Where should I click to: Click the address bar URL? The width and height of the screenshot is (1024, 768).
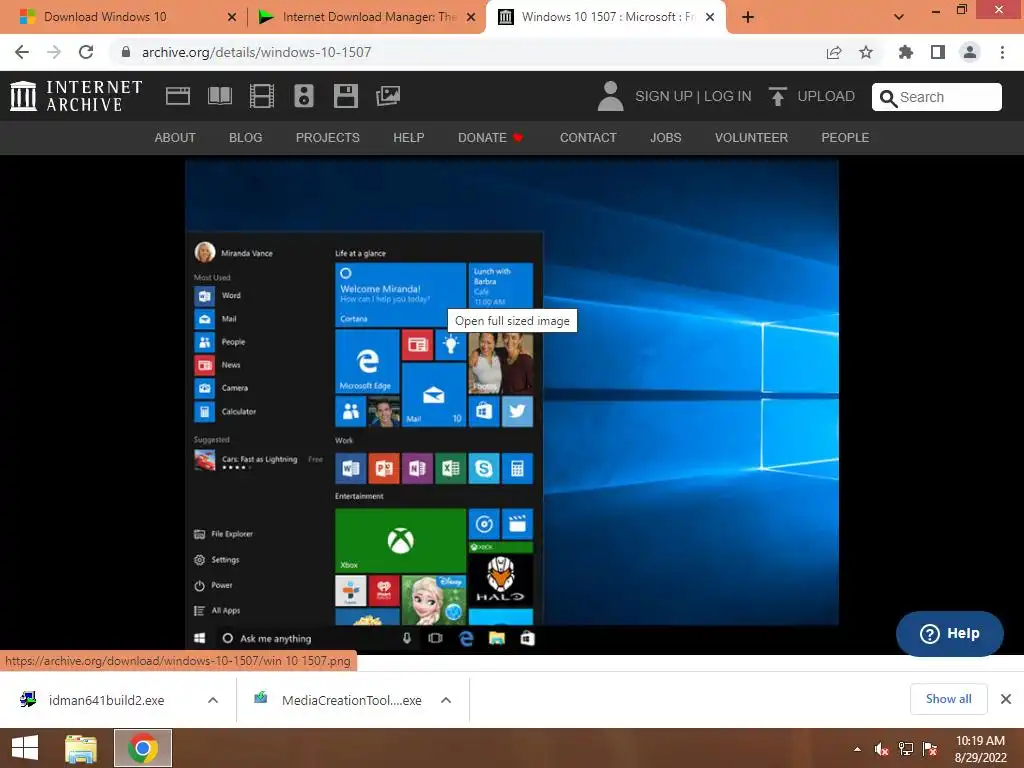pos(257,52)
